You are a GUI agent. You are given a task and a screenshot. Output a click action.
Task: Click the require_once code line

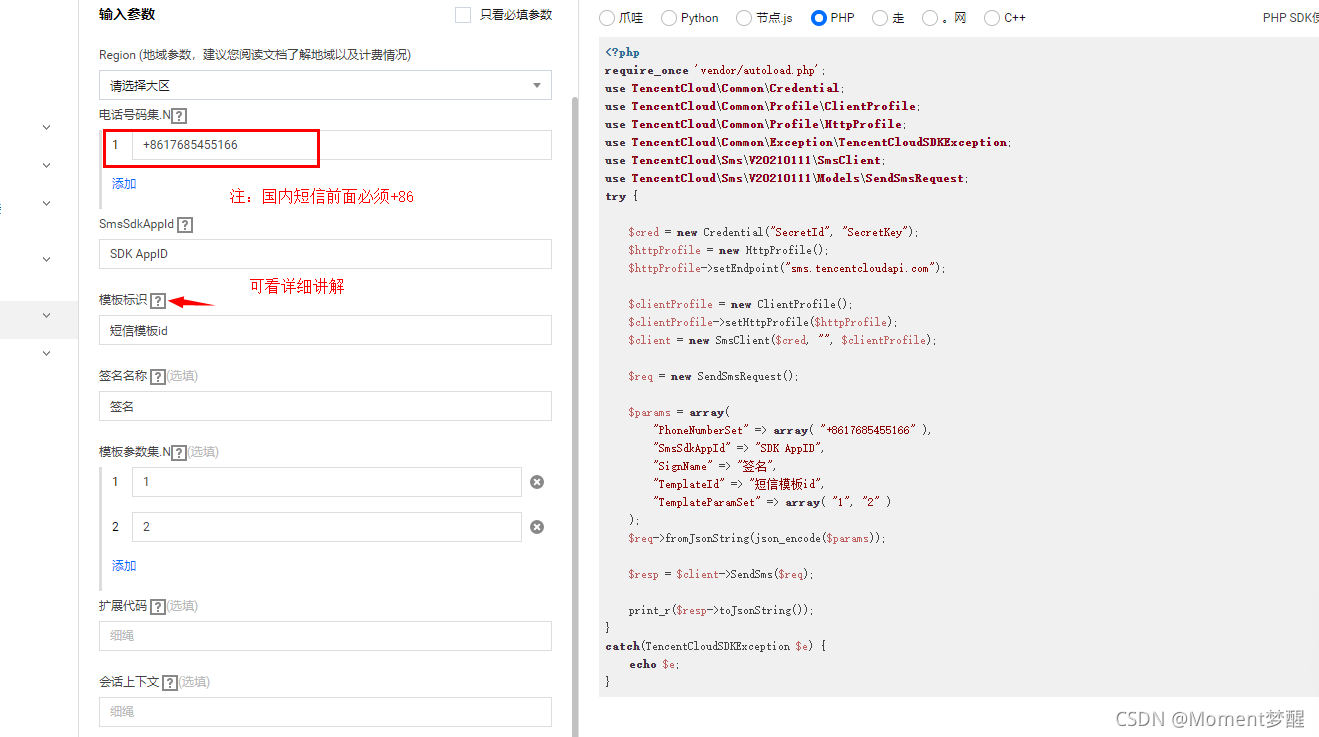715,70
